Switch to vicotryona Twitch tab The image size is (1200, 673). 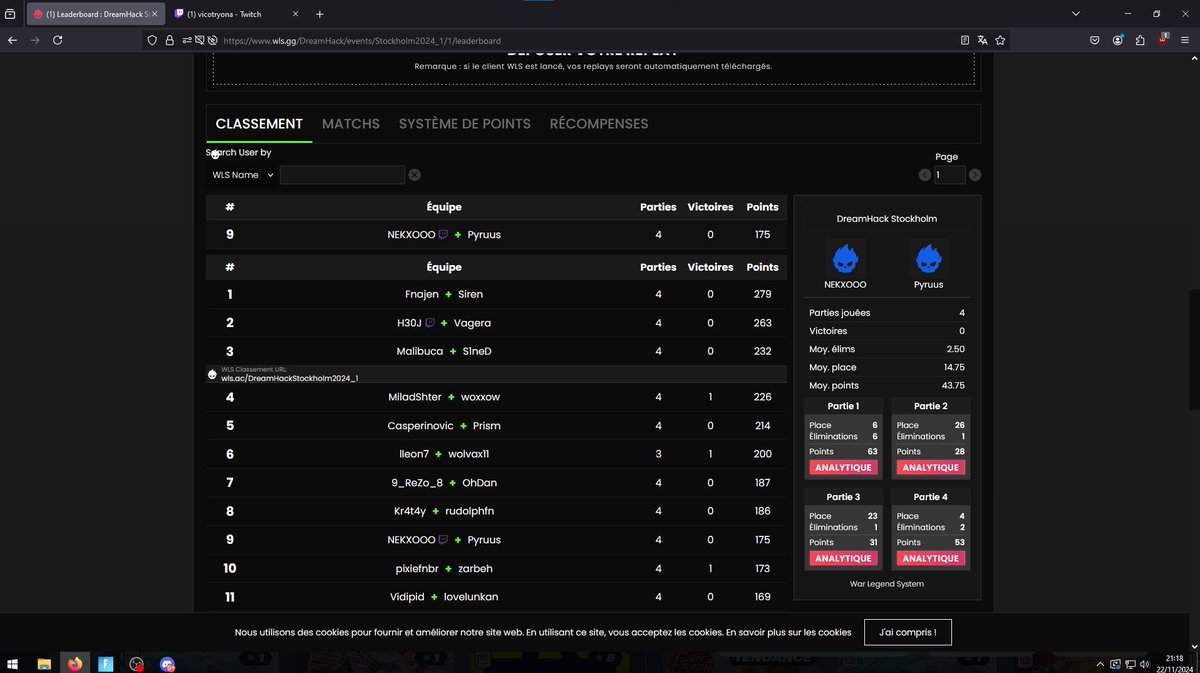coord(236,14)
